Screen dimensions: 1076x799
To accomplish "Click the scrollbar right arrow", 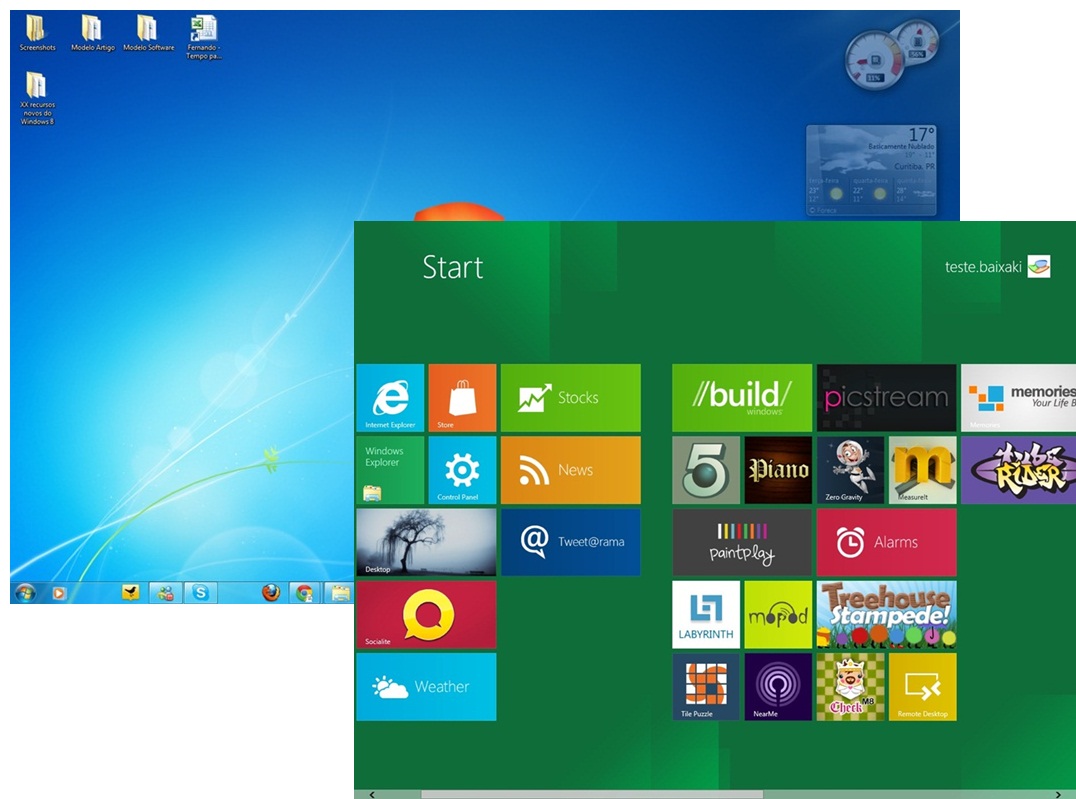I will coord(1057,794).
